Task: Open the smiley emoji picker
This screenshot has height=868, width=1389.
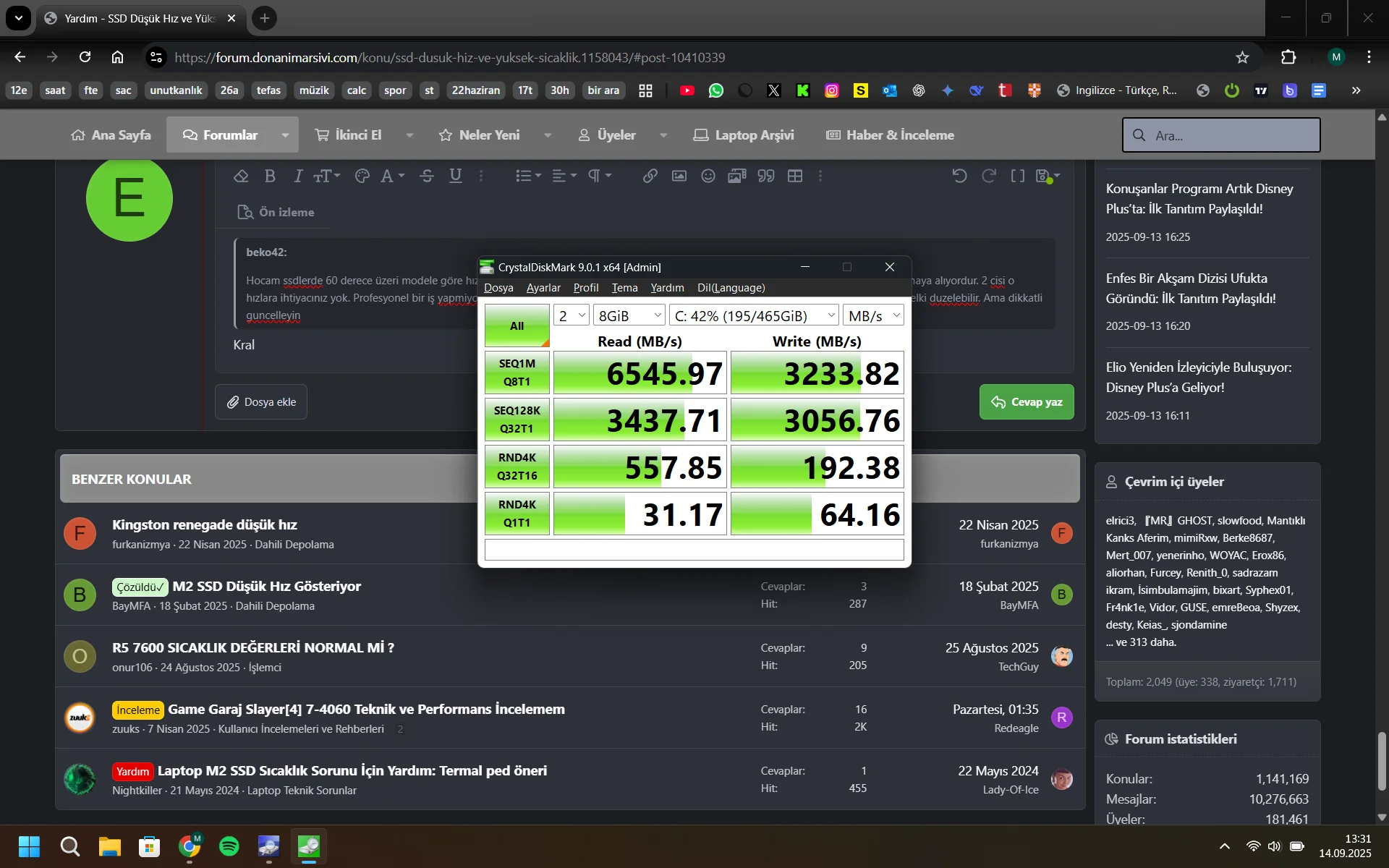Action: [708, 176]
